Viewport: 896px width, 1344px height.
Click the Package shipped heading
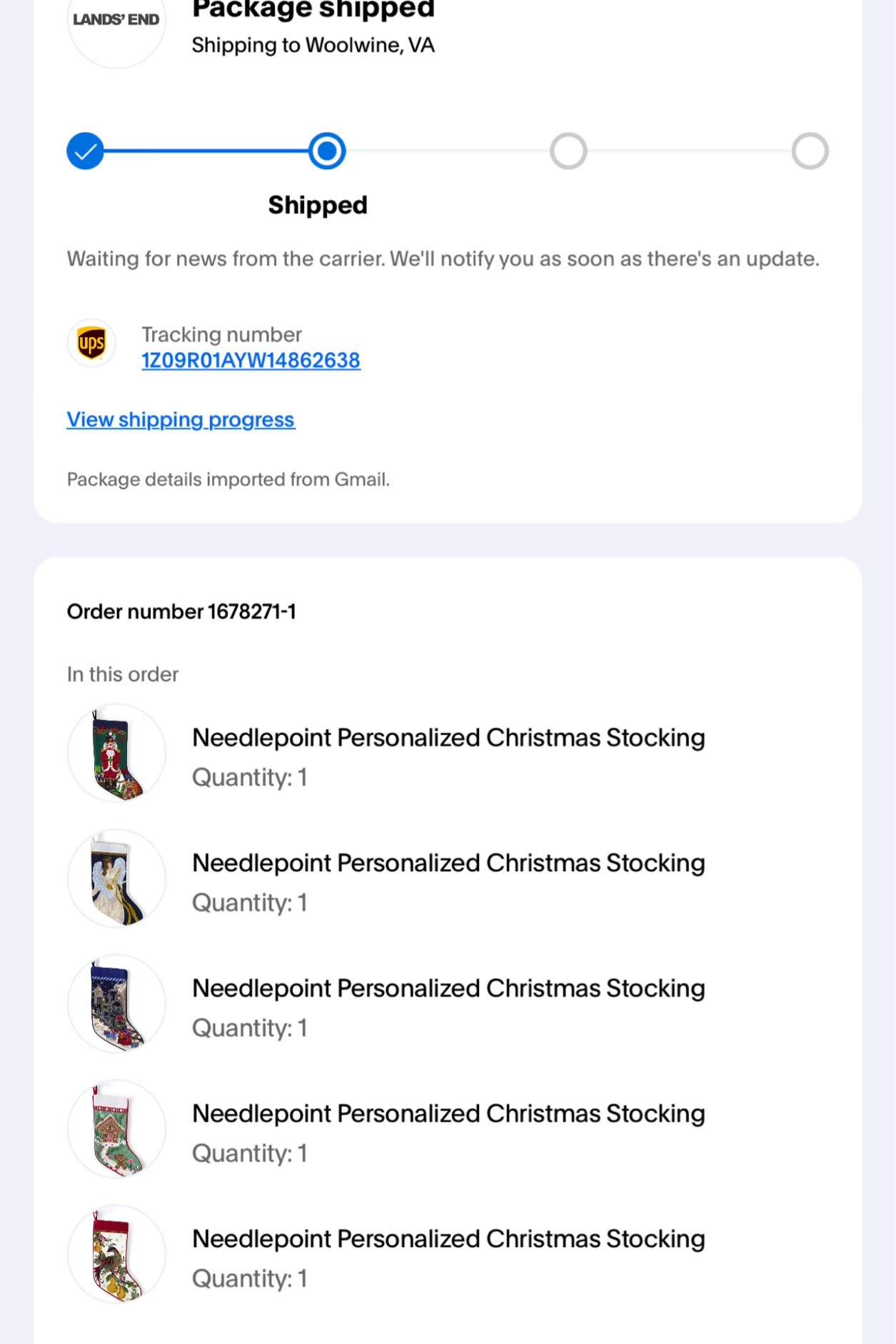coord(313,10)
